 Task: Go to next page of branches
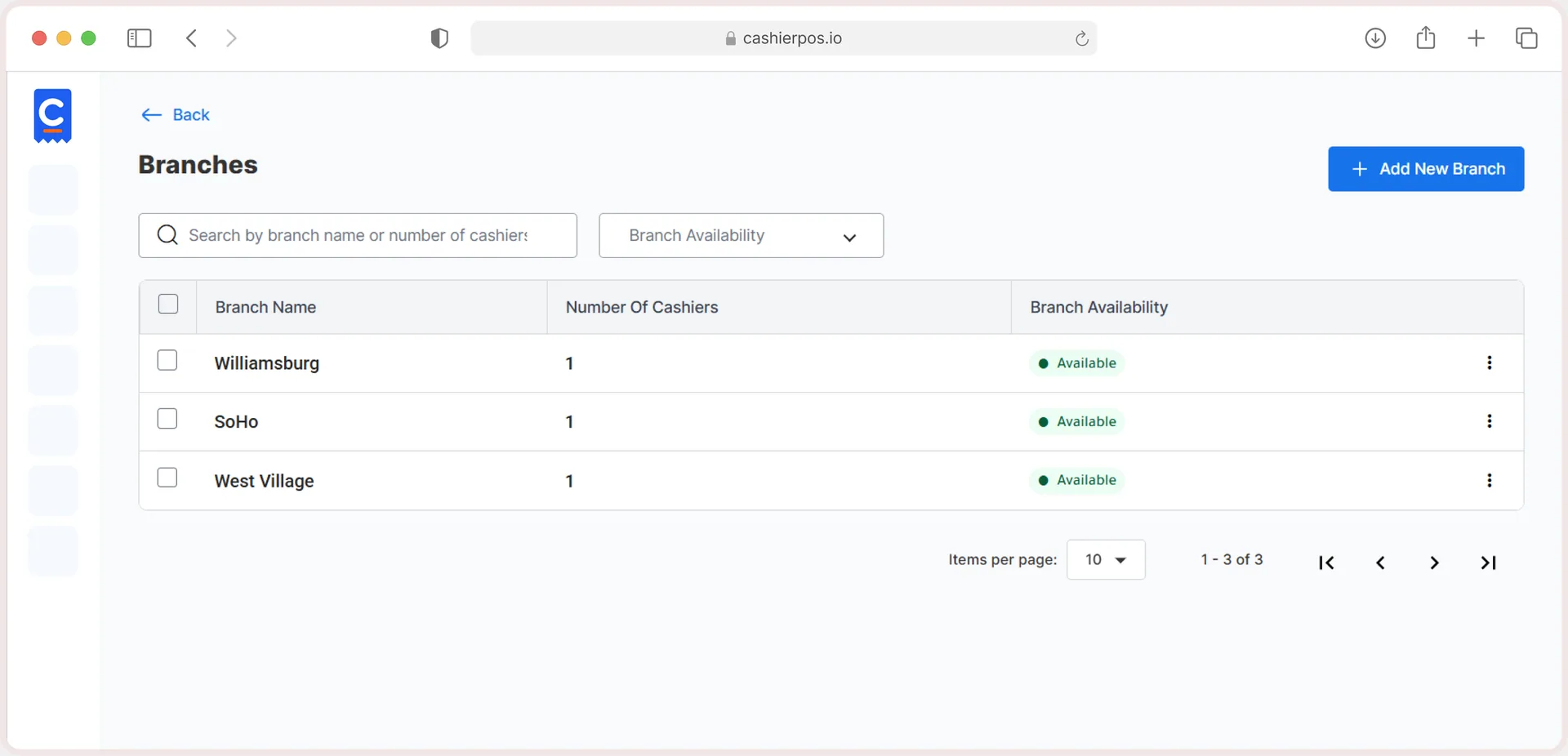coord(1434,563)
